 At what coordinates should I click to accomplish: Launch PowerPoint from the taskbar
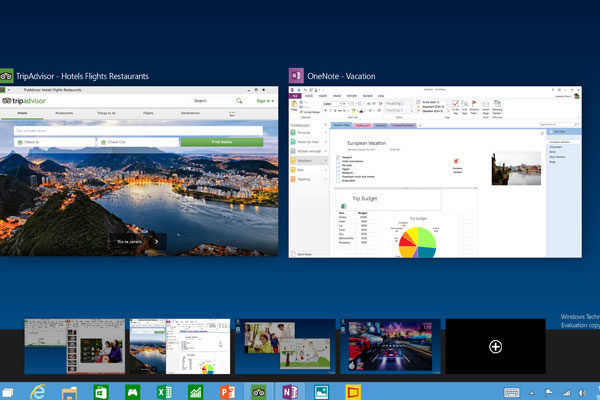tap(227, 392)
